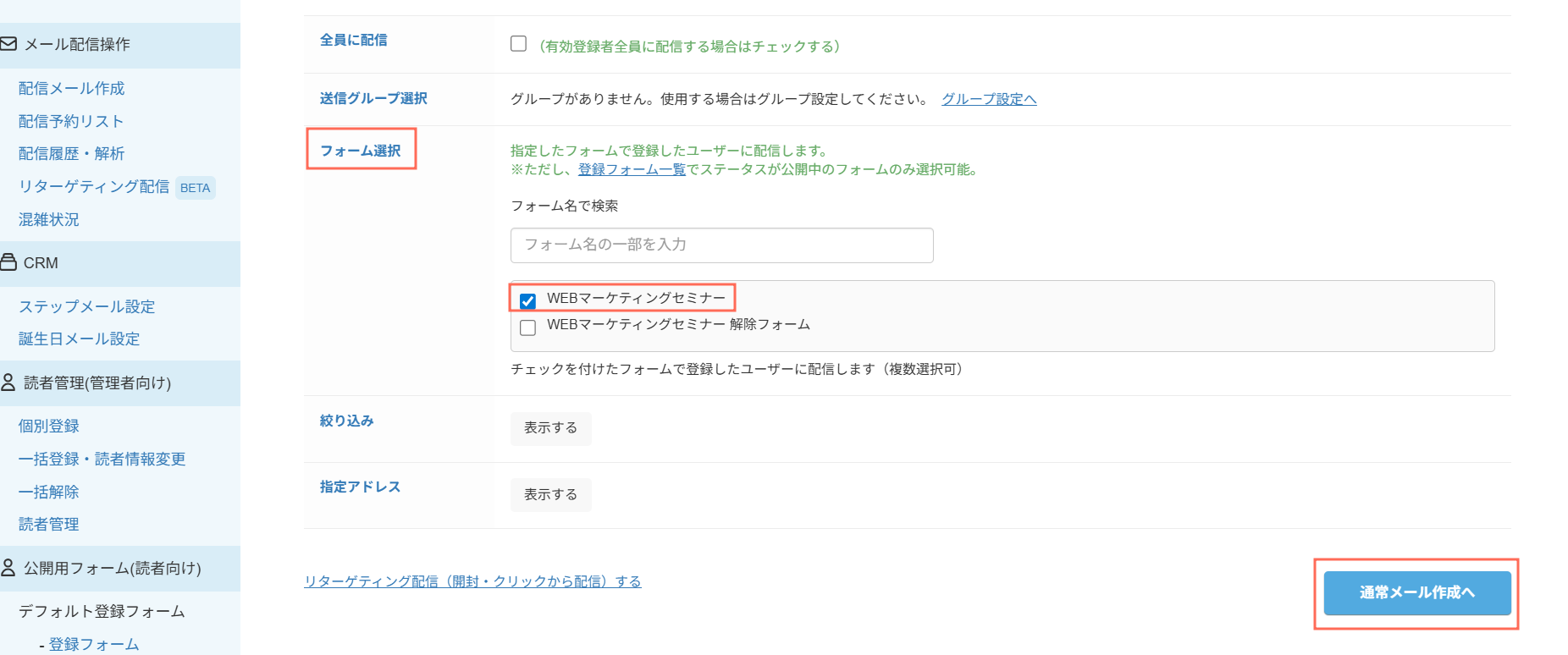Expand 絞り込み with the 表示する button
The height and width of the screenshot is (655, 1568).
pyautogui.click(x=550, y=428)
